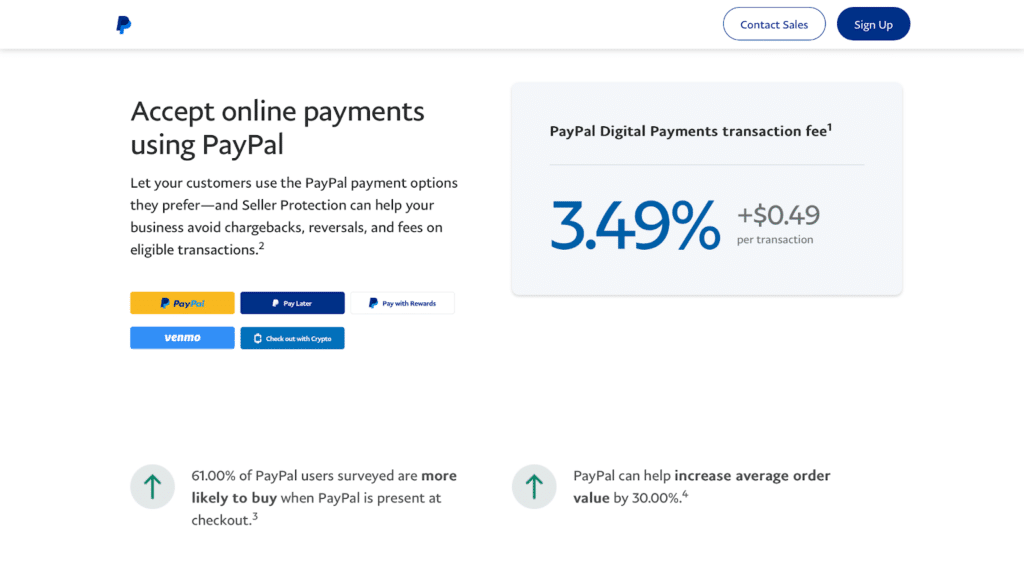Open footnote 4 after '30.00%'

(x=684, y=493)
